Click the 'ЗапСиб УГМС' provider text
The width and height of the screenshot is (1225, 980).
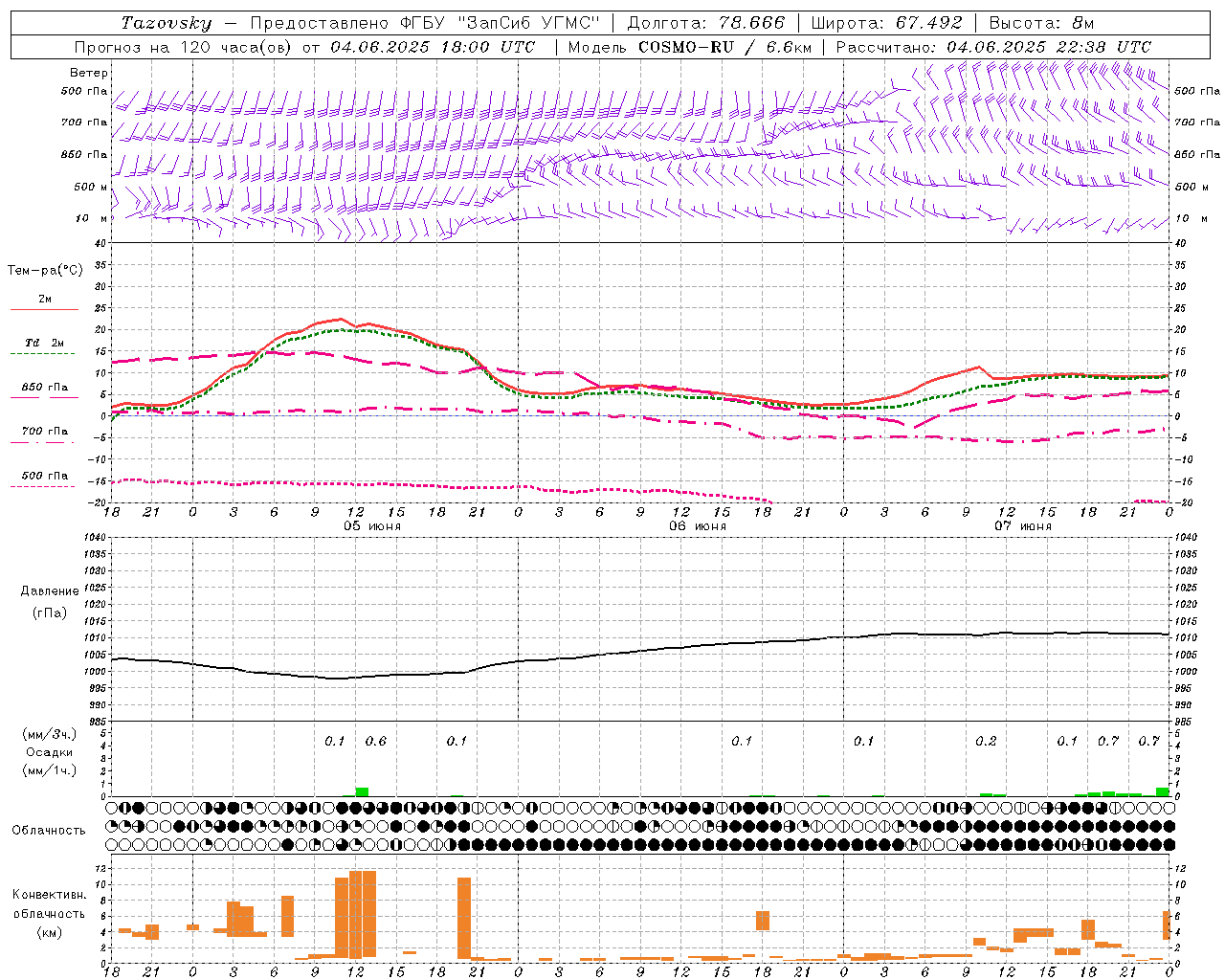(528, 23)
